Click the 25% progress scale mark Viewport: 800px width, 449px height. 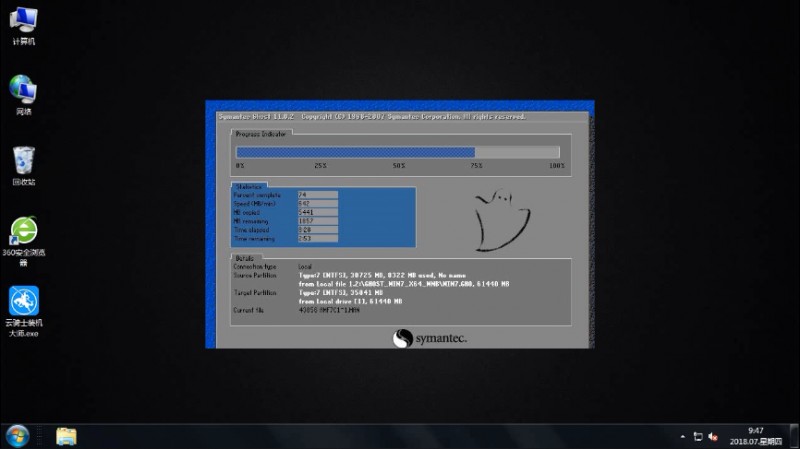pos(320,166)
